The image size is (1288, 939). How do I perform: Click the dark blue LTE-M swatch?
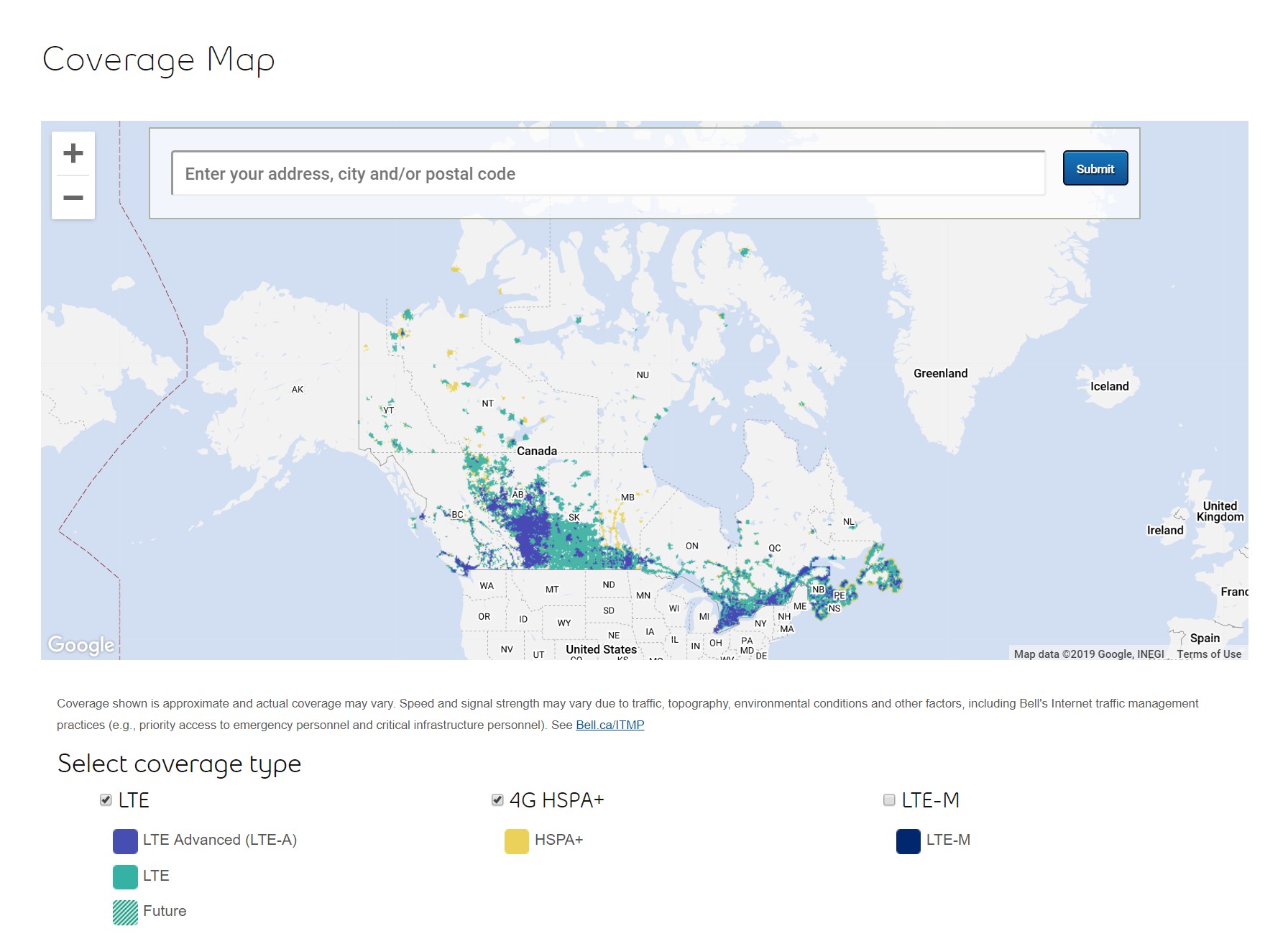(x=908, y=840)
